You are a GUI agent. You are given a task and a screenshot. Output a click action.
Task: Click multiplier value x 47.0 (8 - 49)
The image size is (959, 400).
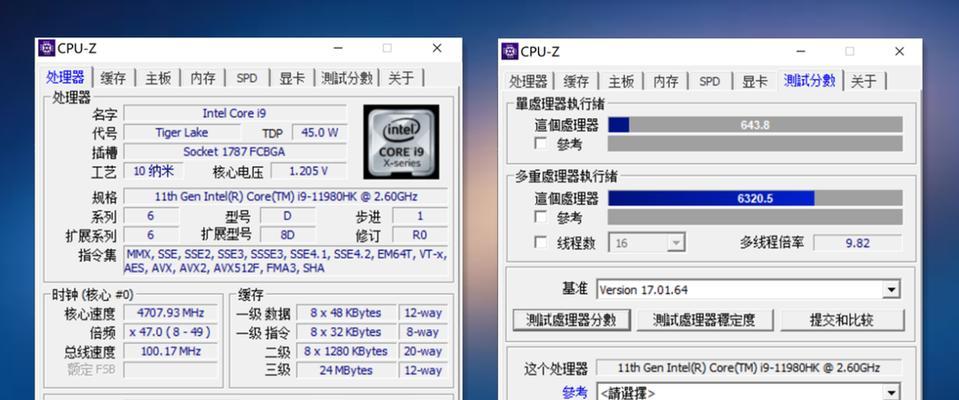pyautogui.click(x=171, y=332)
